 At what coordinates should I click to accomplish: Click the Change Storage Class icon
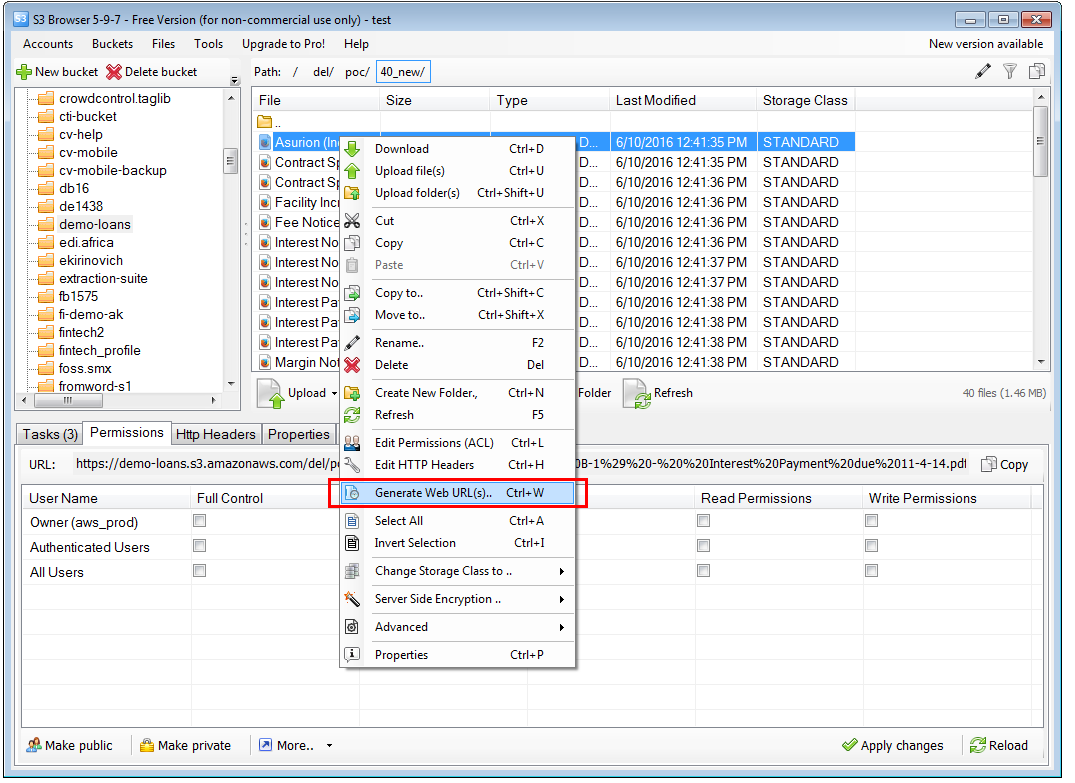tap(352, 571)
